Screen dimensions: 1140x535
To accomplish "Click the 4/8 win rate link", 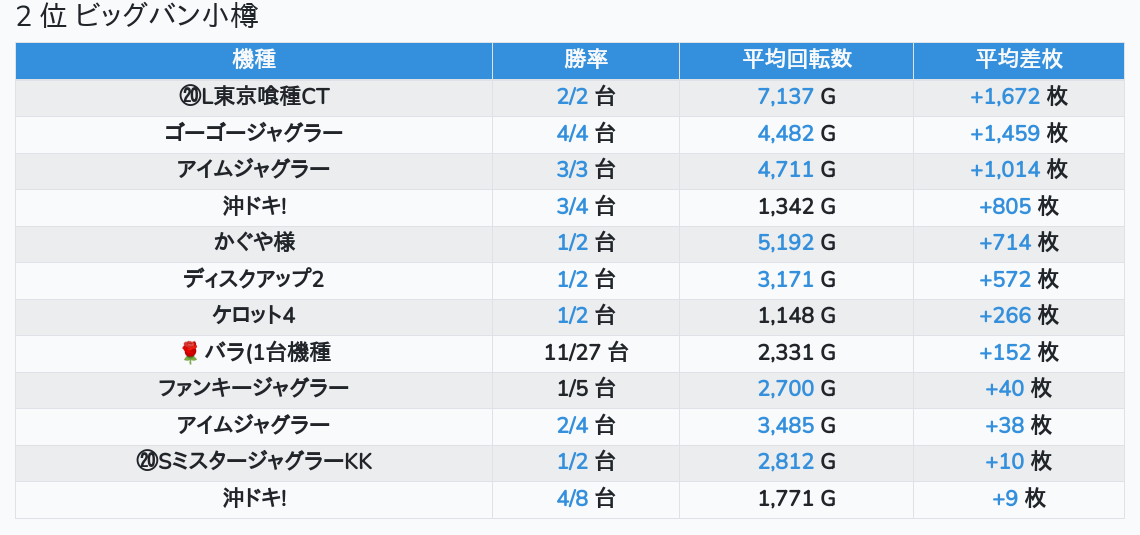I will click(573, 497).
